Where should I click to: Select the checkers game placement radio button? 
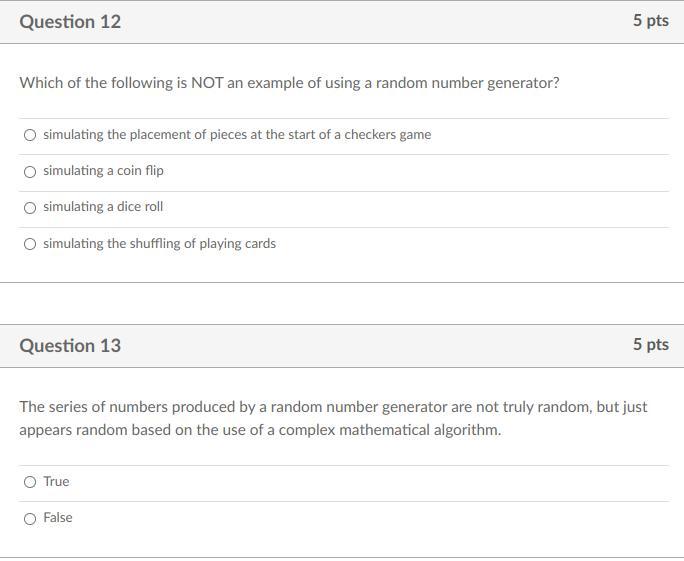30,135
